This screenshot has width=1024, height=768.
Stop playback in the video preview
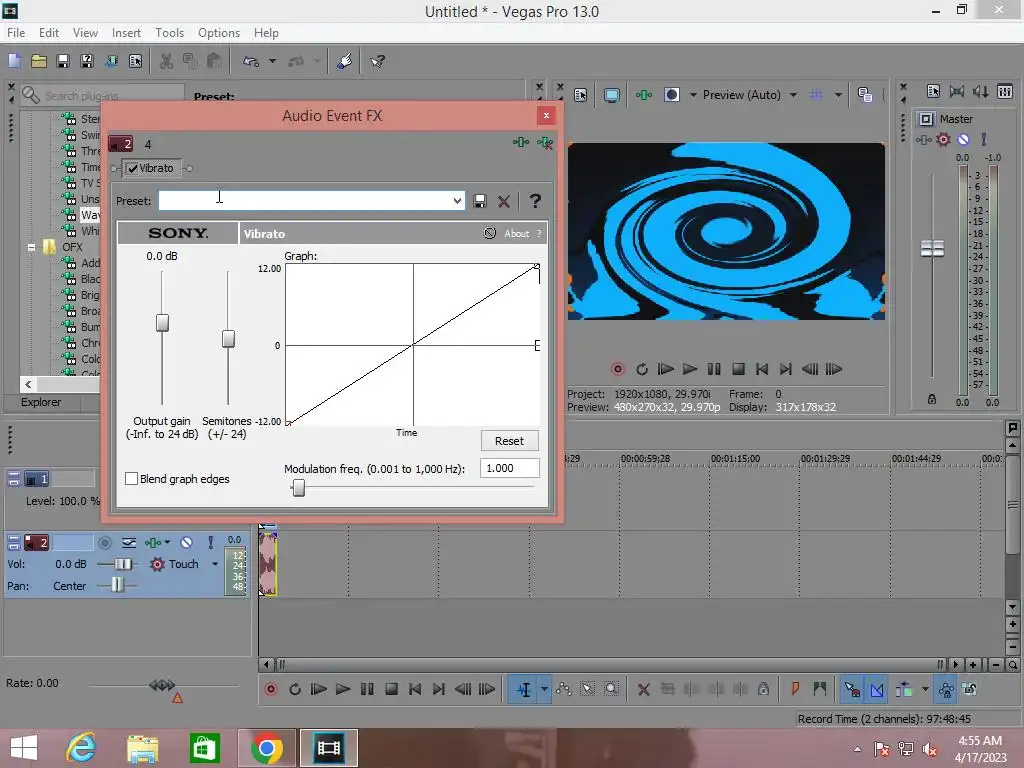click(738, 370)
